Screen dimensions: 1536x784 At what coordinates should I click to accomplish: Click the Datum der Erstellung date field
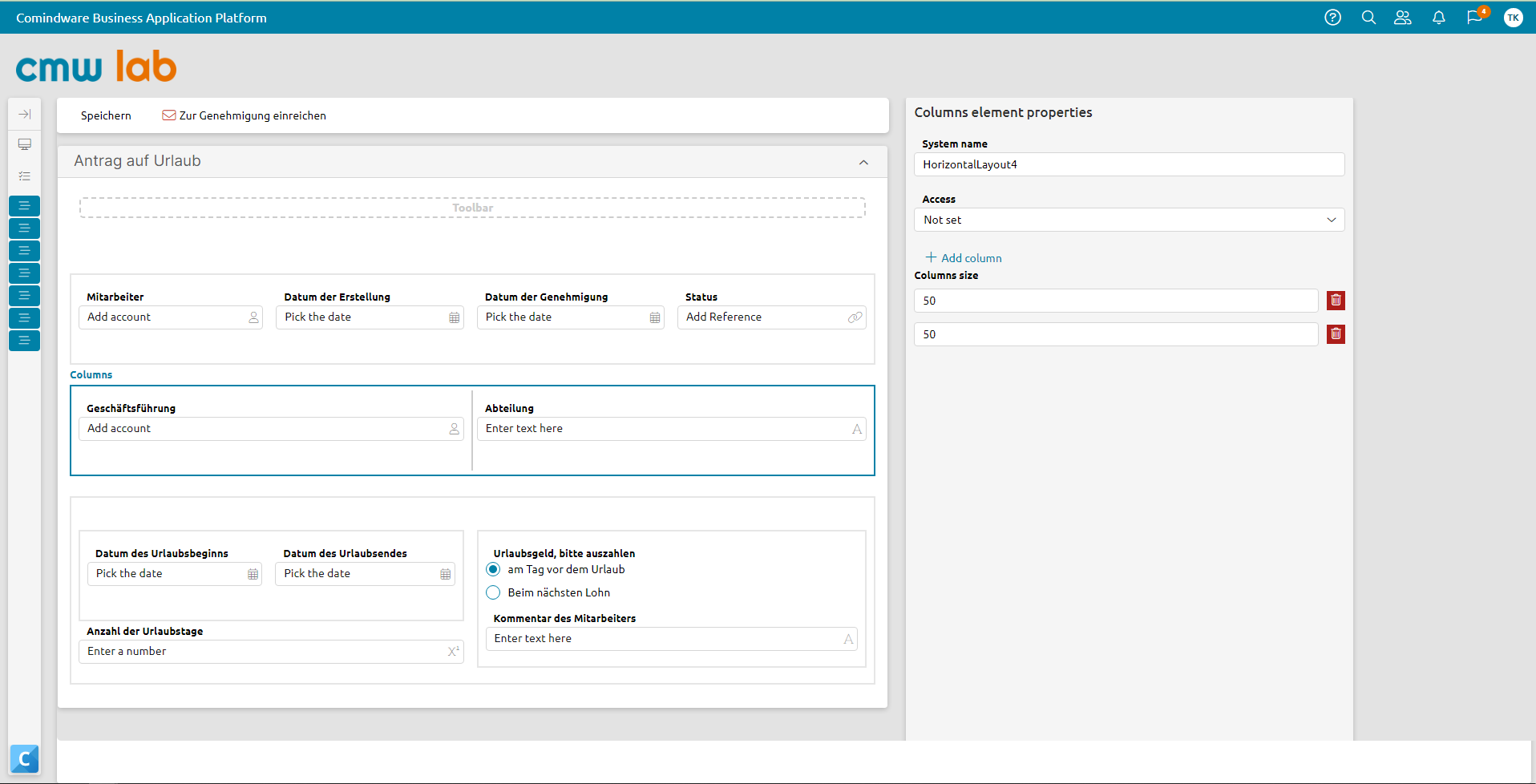pos(370,317)
